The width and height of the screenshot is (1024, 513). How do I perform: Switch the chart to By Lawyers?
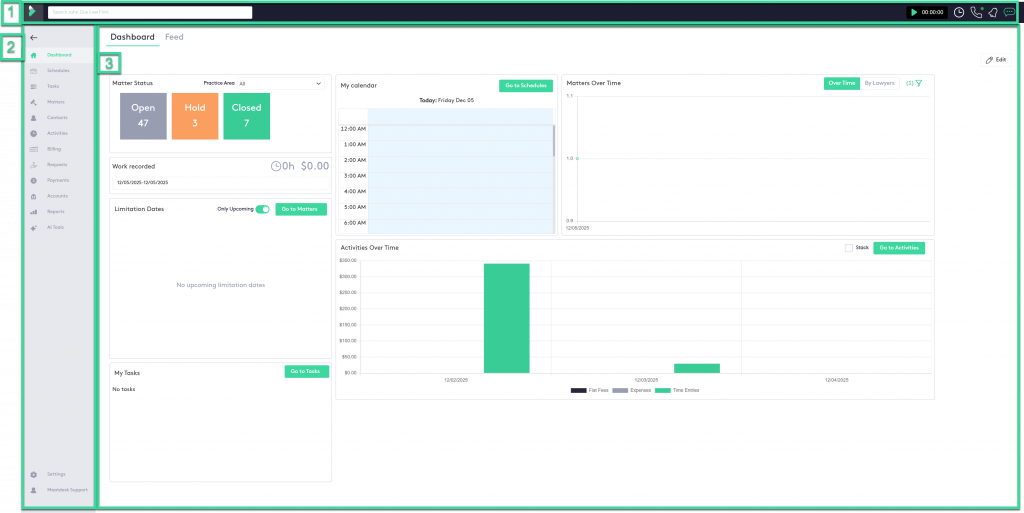pos(879,83)
